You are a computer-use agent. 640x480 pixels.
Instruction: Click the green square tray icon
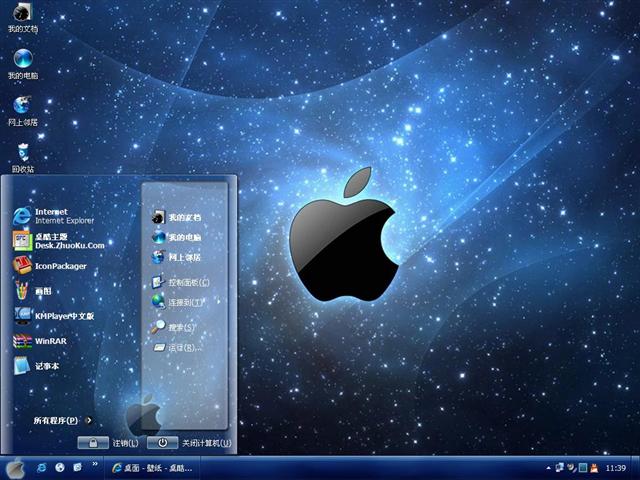click(x=583, y=468)
